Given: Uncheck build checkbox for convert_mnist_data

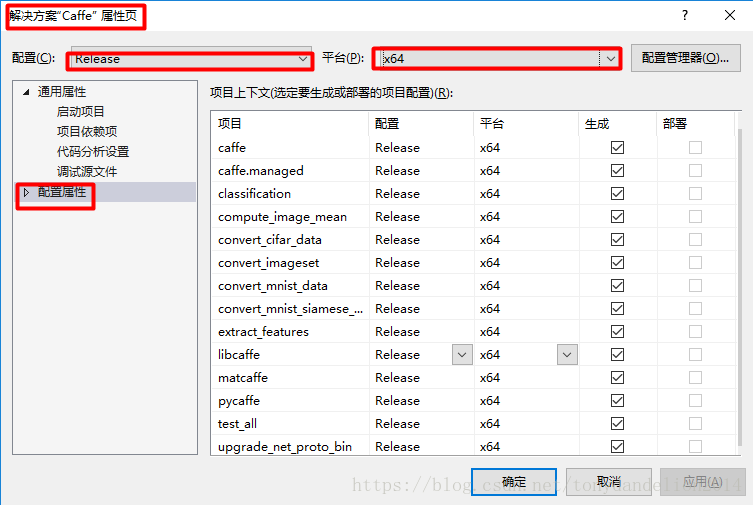Looking at the screenshot, I should point(618,286).
